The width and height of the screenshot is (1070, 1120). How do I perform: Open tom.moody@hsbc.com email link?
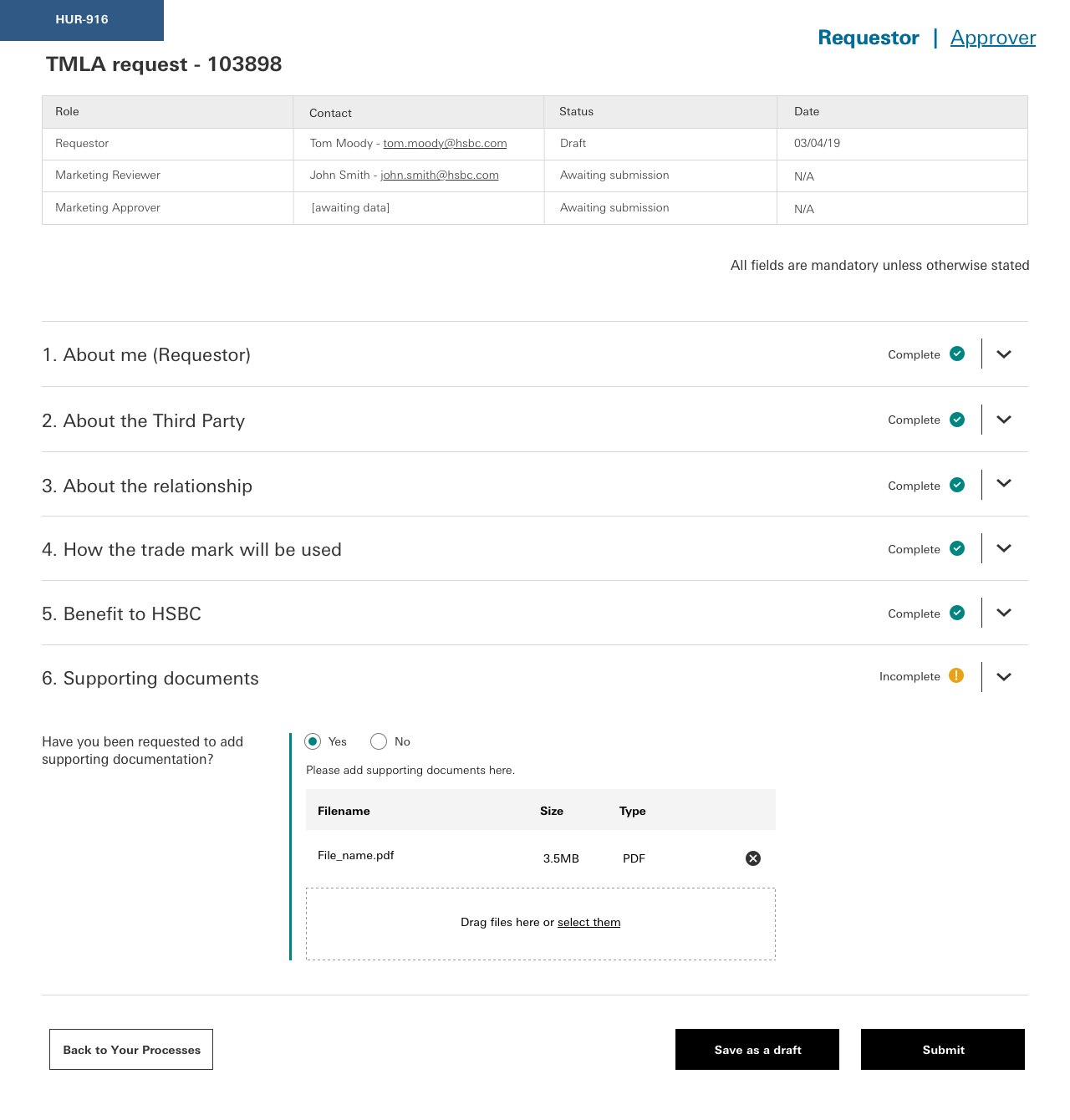pyautogui.click(x=445, y=143)
